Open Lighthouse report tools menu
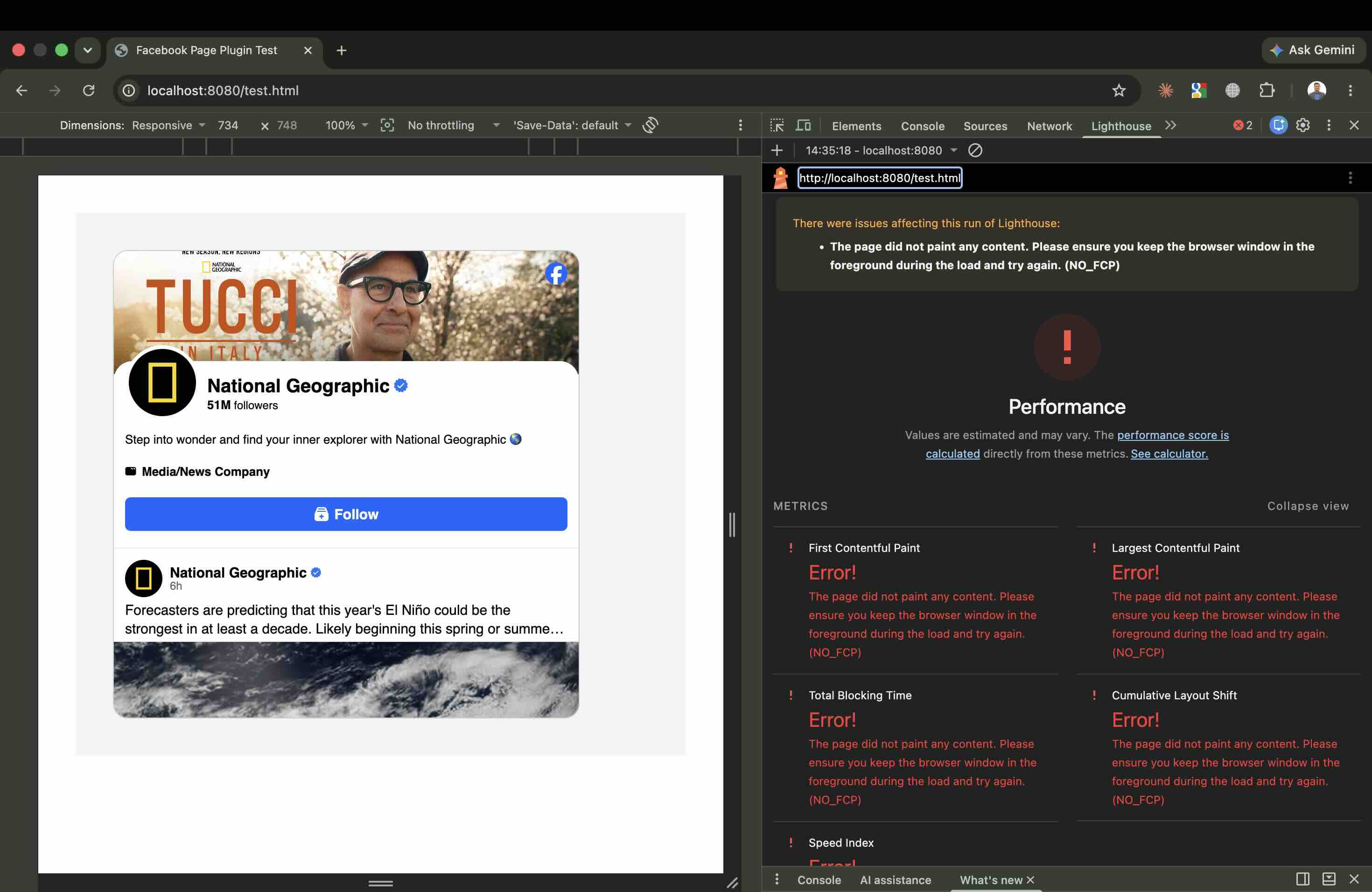Screen dimensions: 1372x892 [1350, 178]
